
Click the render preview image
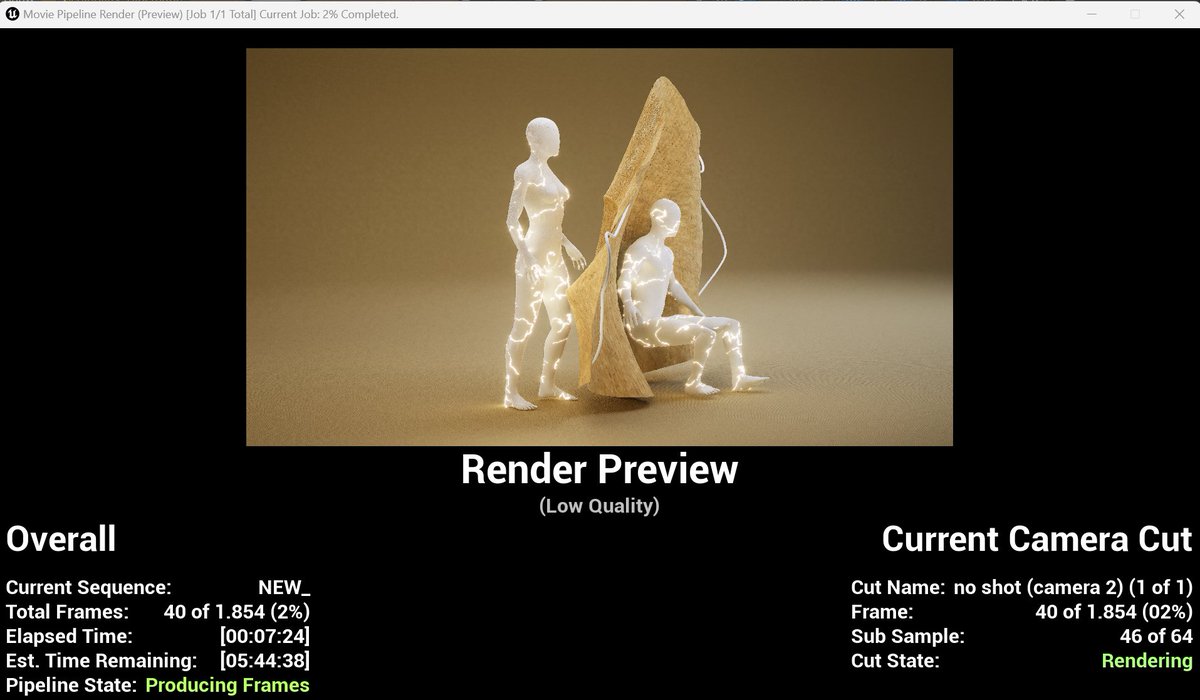(599, 247)
